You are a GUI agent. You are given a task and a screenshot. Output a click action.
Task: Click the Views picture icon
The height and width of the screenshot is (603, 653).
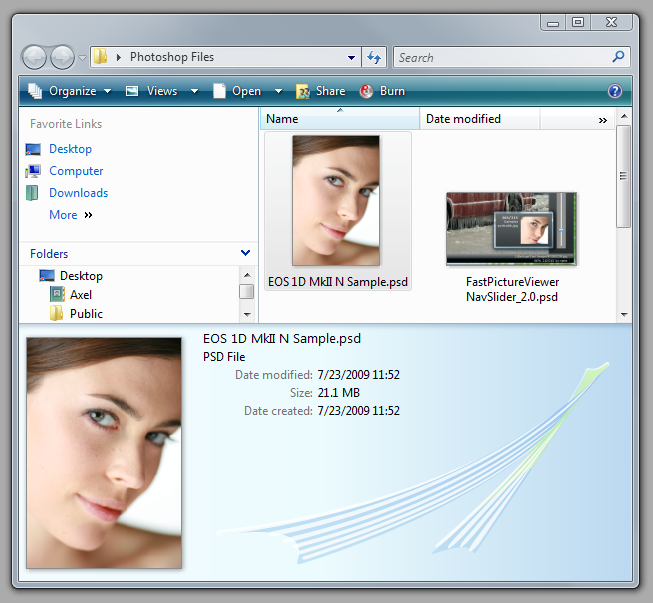point(132,91)
